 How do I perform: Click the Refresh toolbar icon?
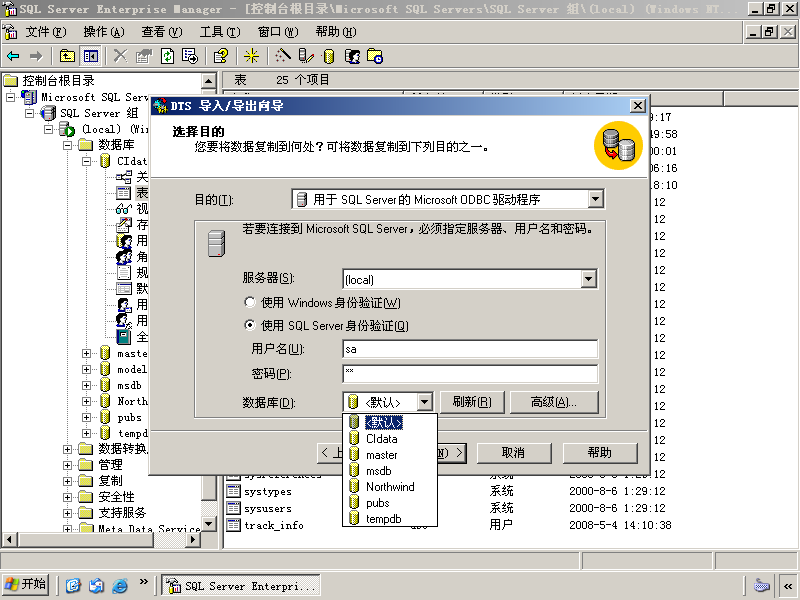click(x=167, y=56)
